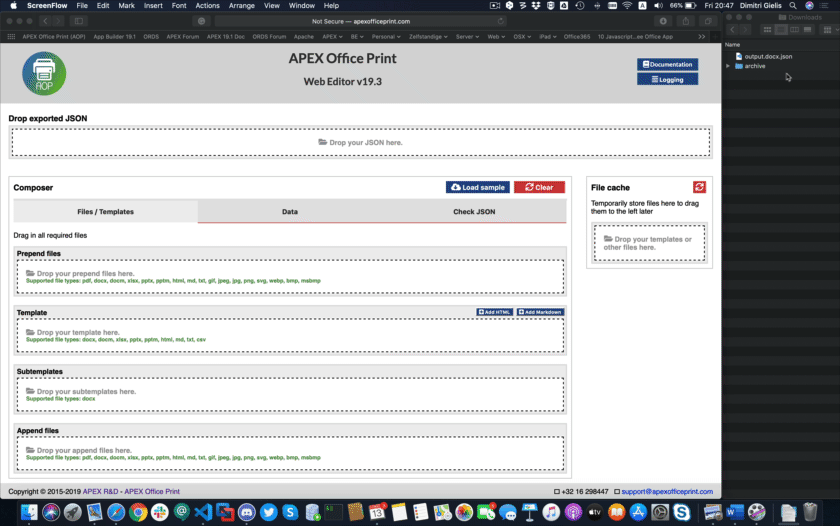
Task: Expand the archive folder in Finder
Action: coord(728,66)
